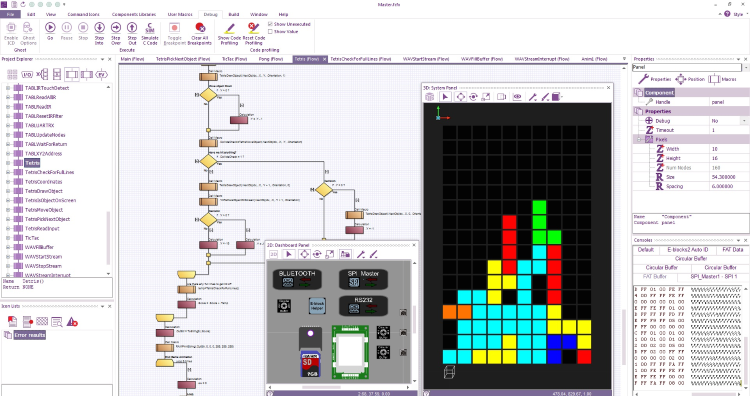Click the RS232 component on dashboard
This screenshot has height=396, width=750.
coord(363,306)
